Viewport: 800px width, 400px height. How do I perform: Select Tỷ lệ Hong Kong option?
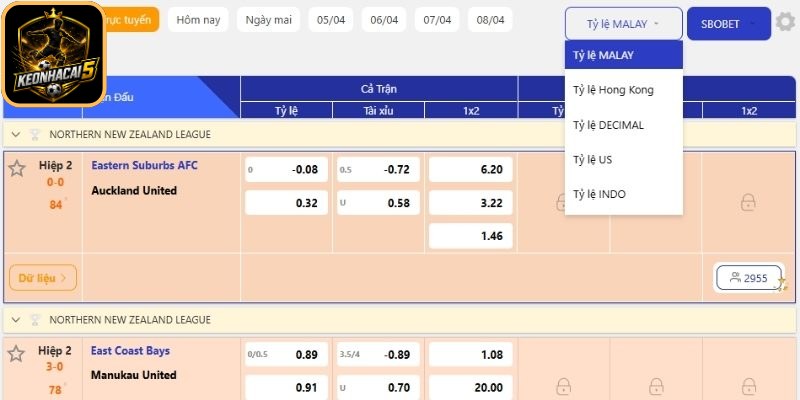(623, 90)
